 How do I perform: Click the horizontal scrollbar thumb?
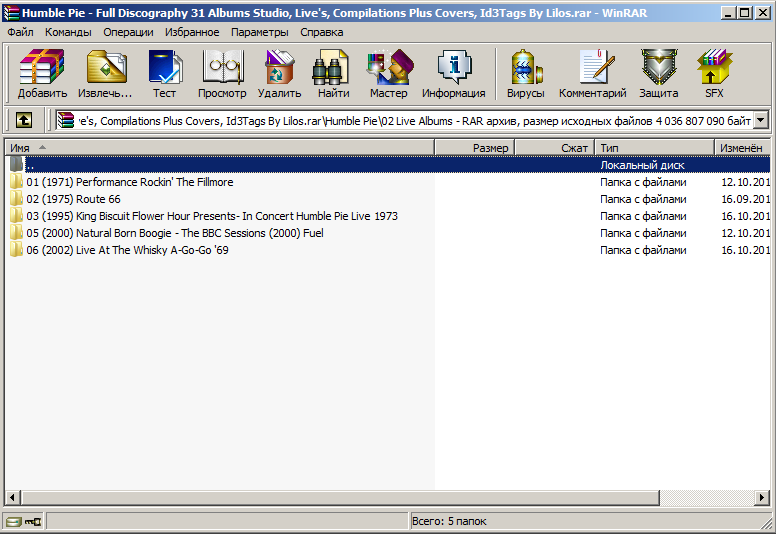point(340,497)
